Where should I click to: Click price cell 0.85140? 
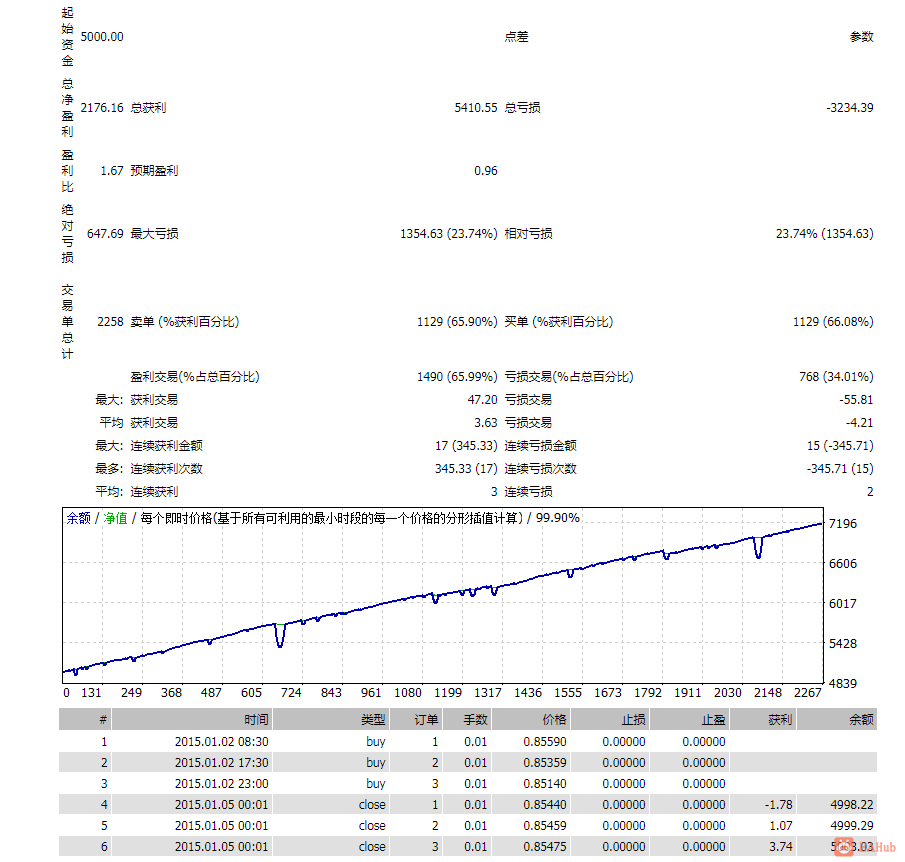pyautogui.click(x=545, y=784)
